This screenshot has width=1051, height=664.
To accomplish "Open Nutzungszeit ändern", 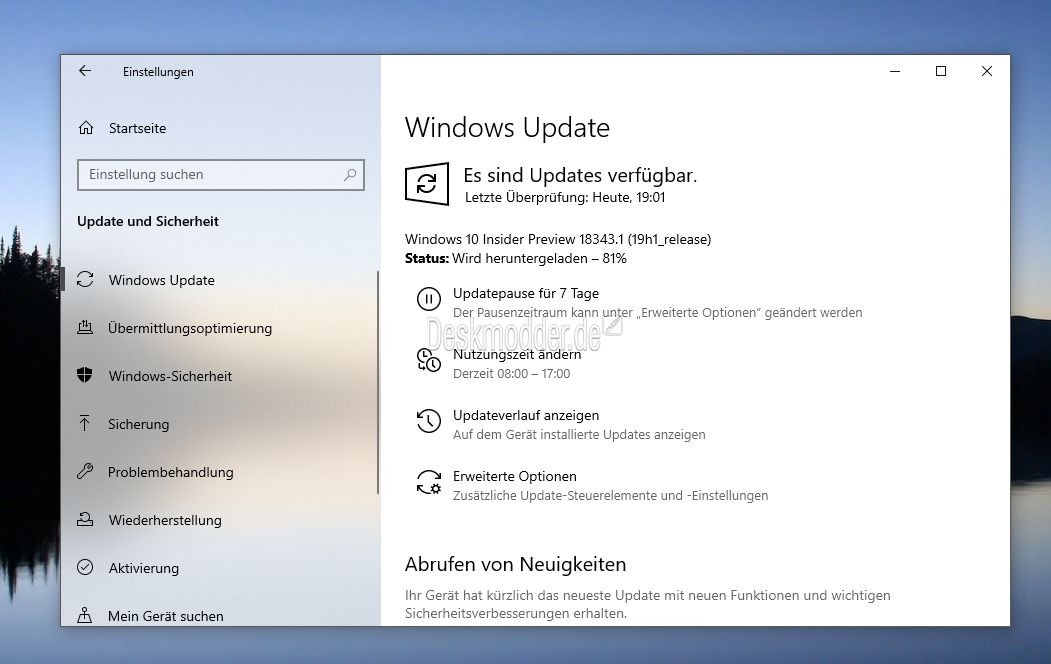I will pos(517,354).
